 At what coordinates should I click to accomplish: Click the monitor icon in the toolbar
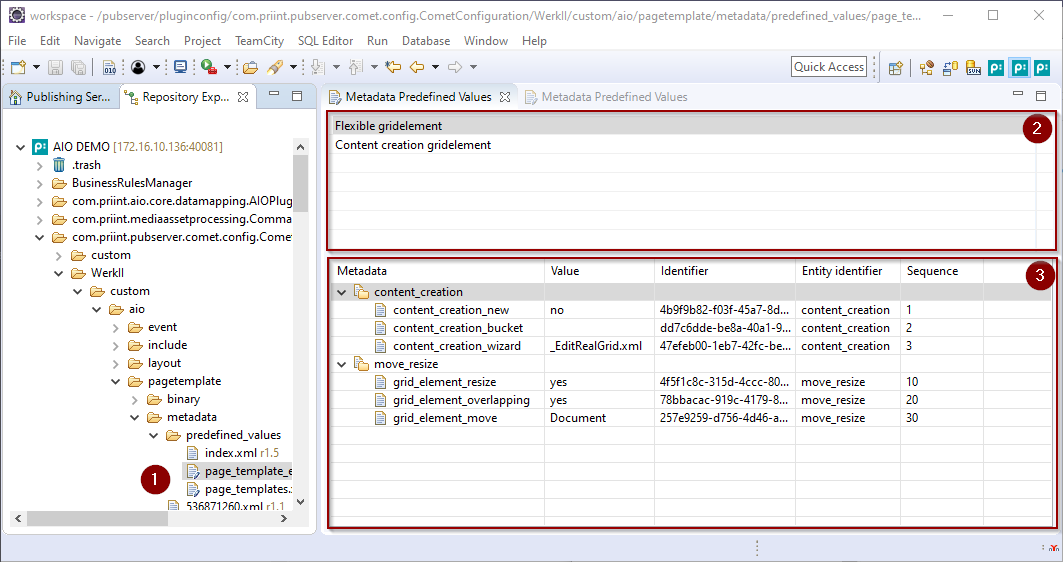click(180, 67)
